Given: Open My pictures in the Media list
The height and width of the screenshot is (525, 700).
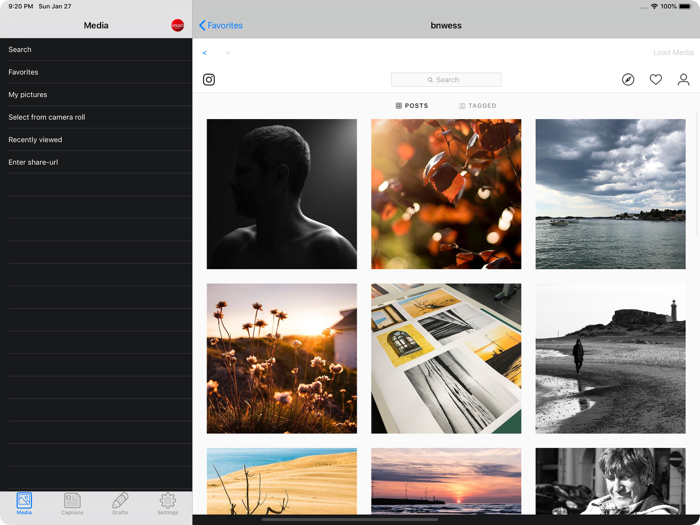Looking at the screenshot, I should click(96, 95).
